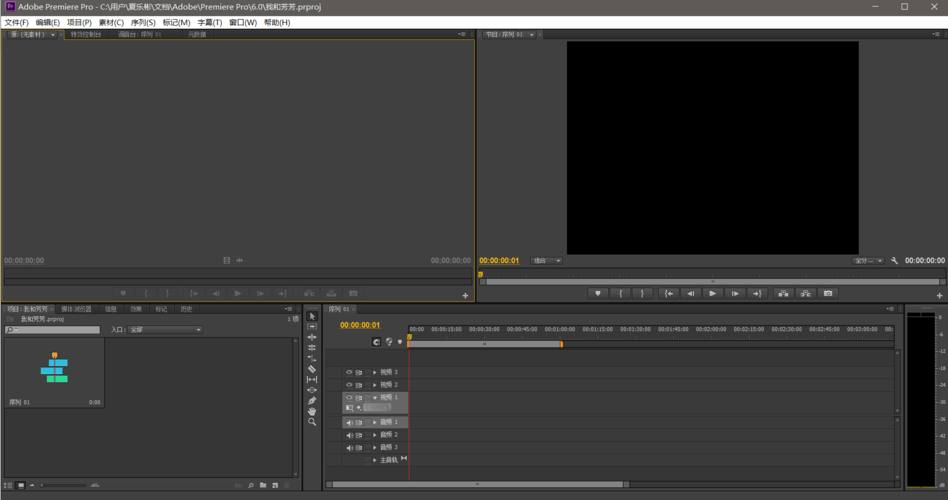This screenshot has width=948, height=500.
Task: Click the New Bin folder icon
Action: coord(263,486)
